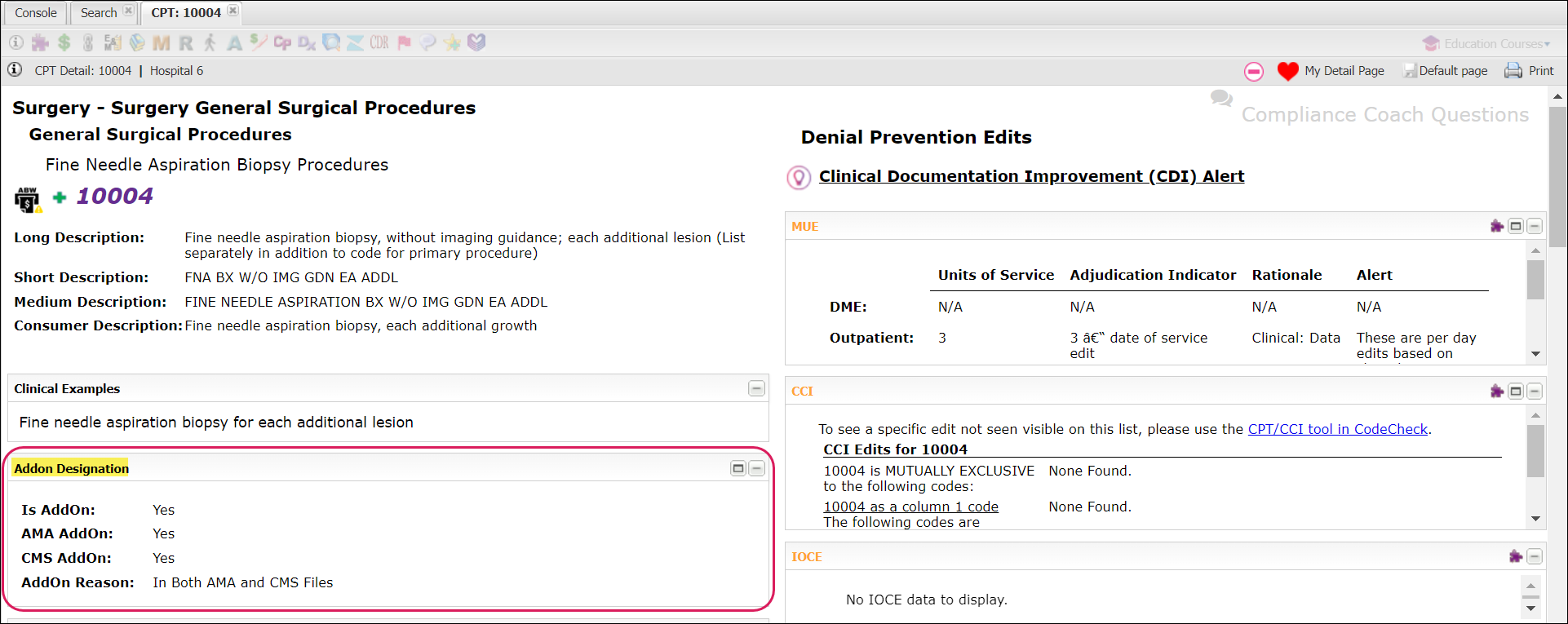This screenshot has width=1568, height=624.
Task: Collapse the CCI panel
Action: point(1535,392)
